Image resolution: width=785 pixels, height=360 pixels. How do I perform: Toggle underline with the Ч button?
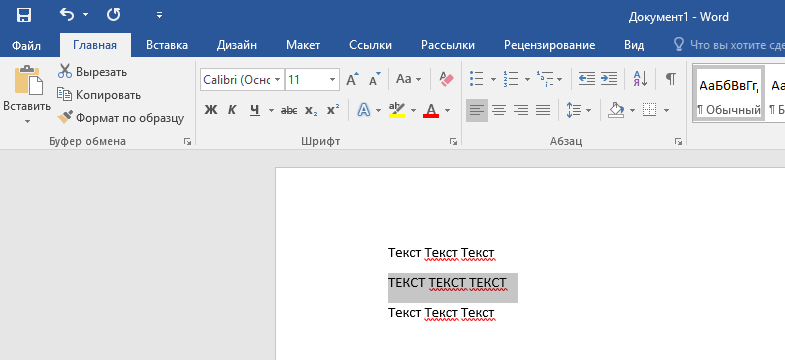tap(255, 110)
